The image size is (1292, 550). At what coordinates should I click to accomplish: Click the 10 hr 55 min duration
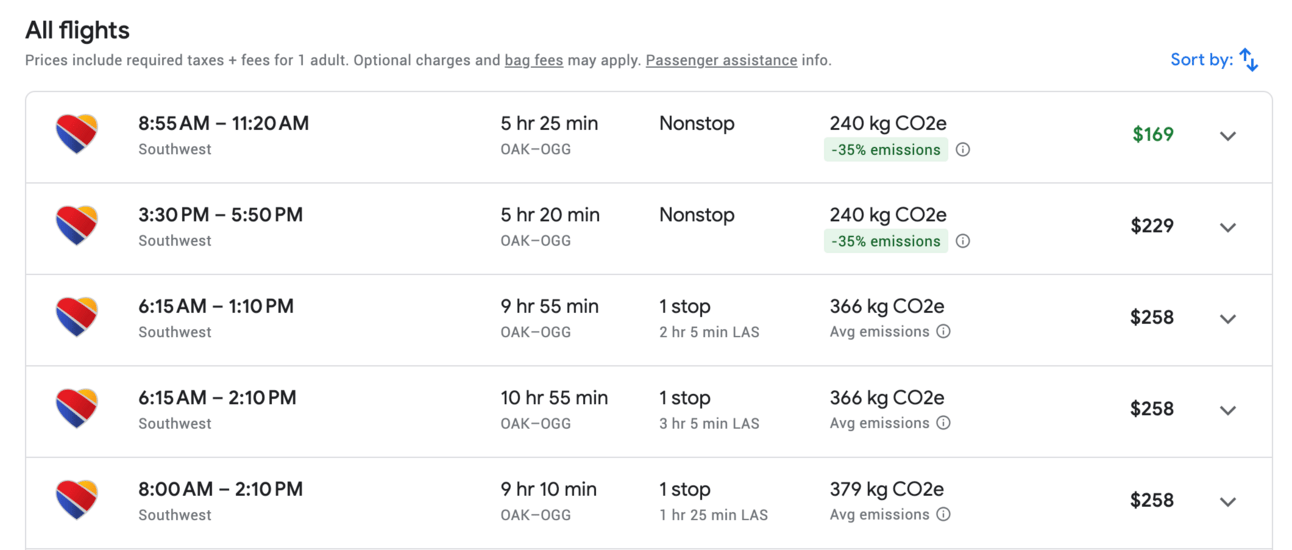[554, 398]
